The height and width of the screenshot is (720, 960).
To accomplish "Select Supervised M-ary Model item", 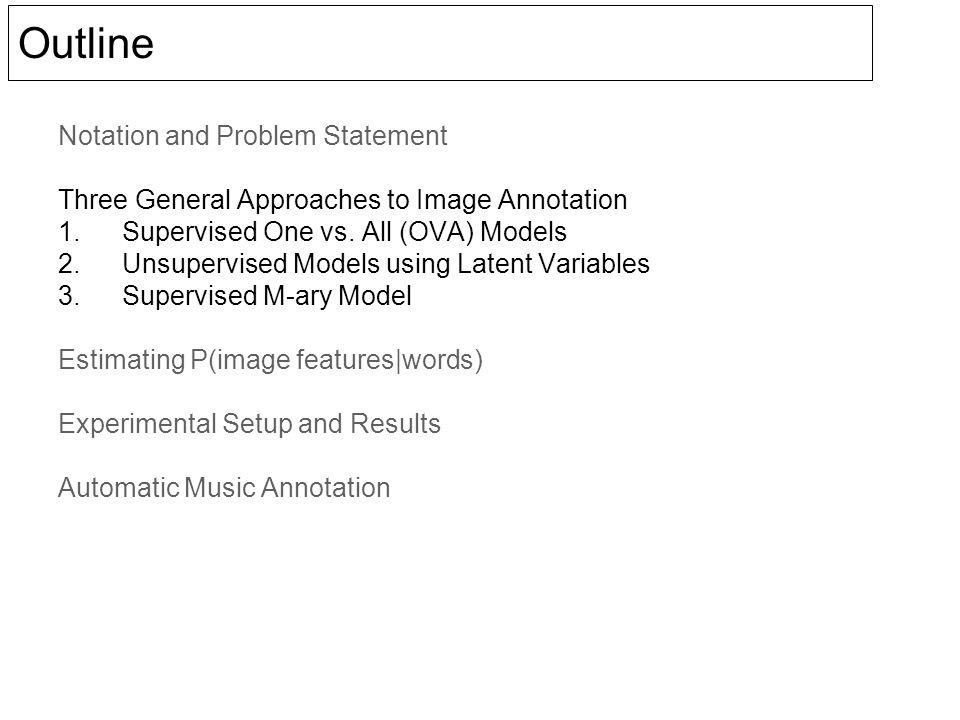I will pyautogui.click(x=267, y=296).
